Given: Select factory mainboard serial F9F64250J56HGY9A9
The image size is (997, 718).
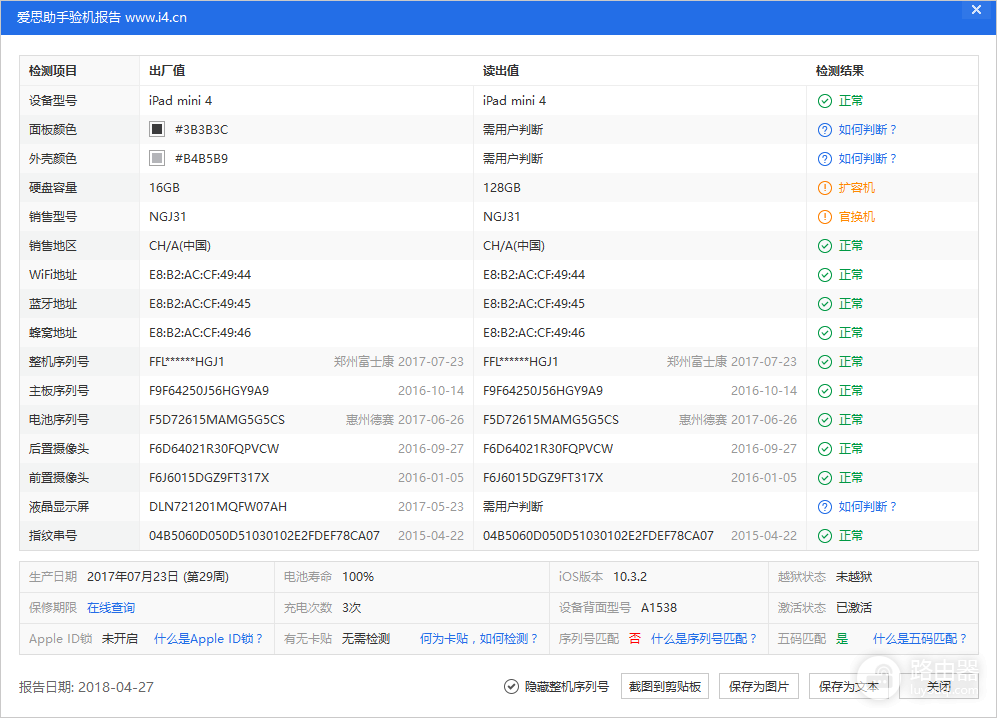Looking at the screenshot, I should [209, 391].
